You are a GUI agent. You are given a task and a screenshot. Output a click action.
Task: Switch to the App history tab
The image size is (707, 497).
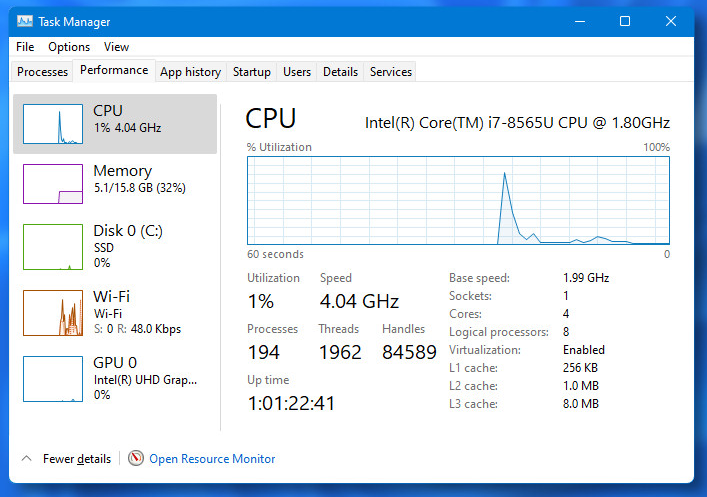[x=190, y=72]
